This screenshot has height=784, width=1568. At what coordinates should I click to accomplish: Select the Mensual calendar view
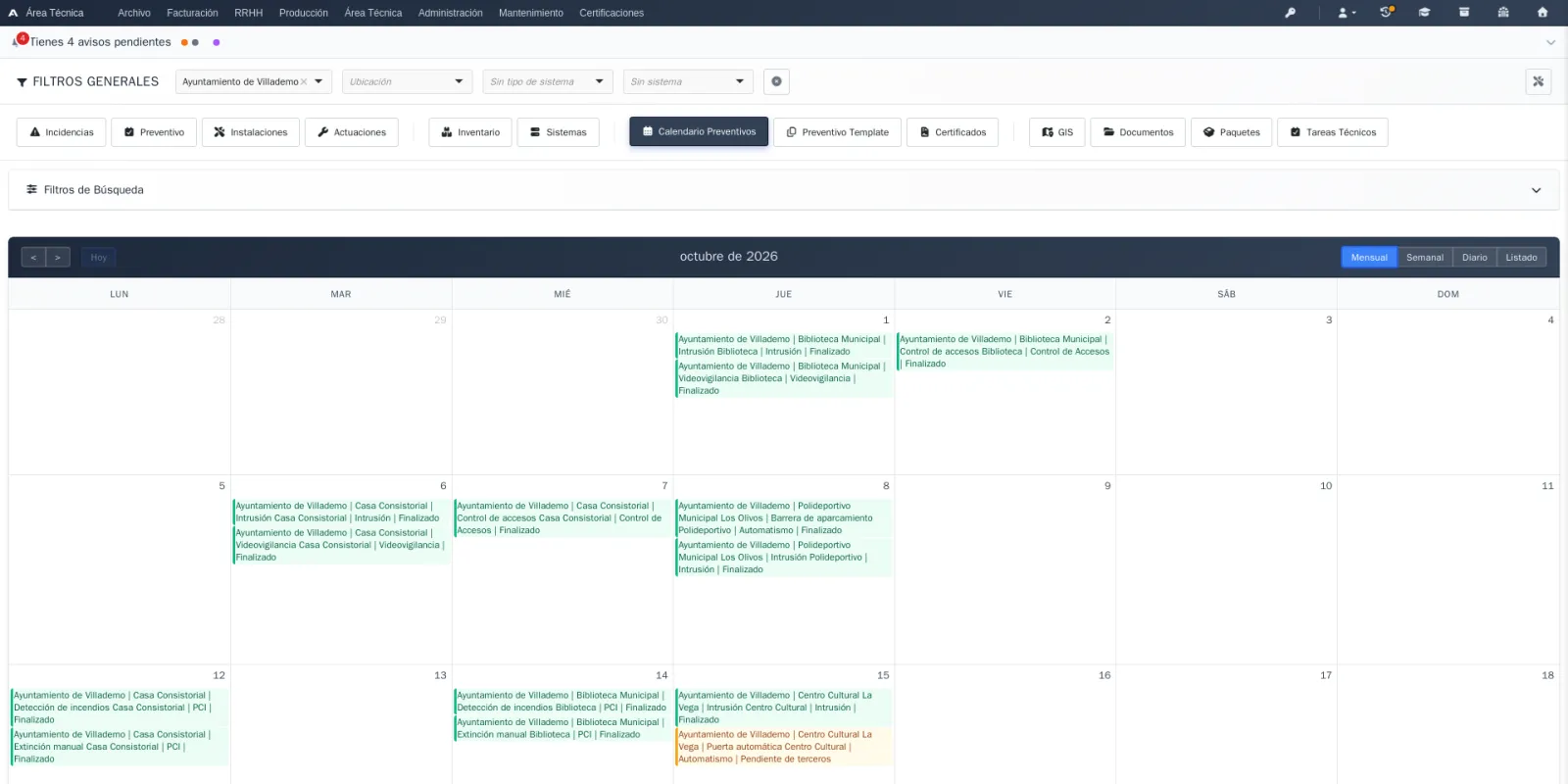tap(1369, 258)
